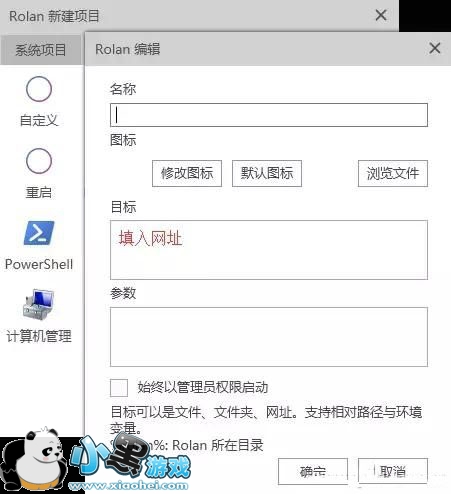
Task: Click the 目标 field with 填入网址
Action: (x=269, y=250)
